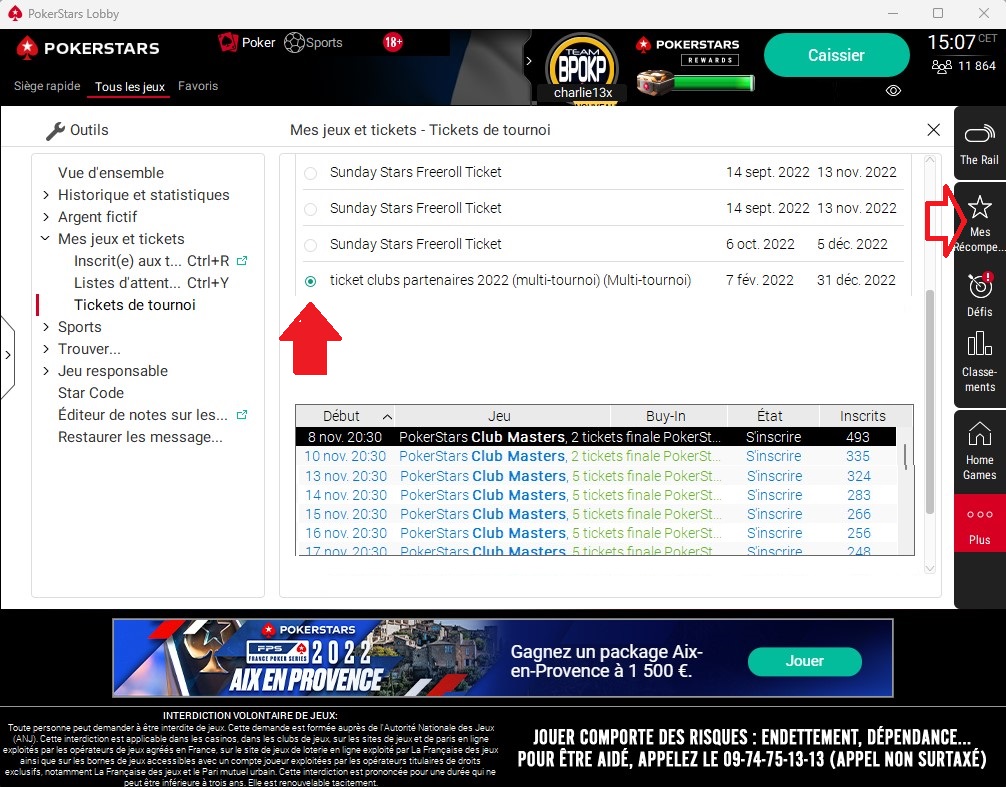Click the Team BPOKP avatar badge
This screenshot has width=1006, height=787.
(582, 64)
